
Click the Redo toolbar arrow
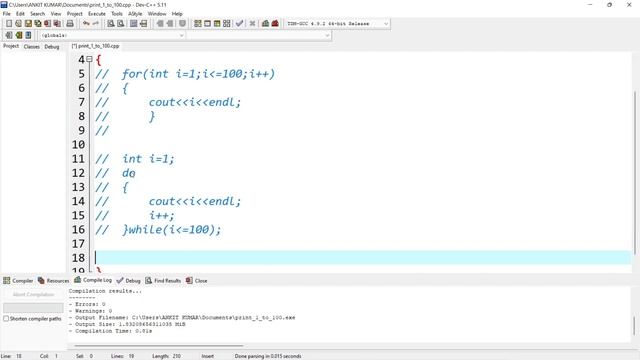point(96,24)
